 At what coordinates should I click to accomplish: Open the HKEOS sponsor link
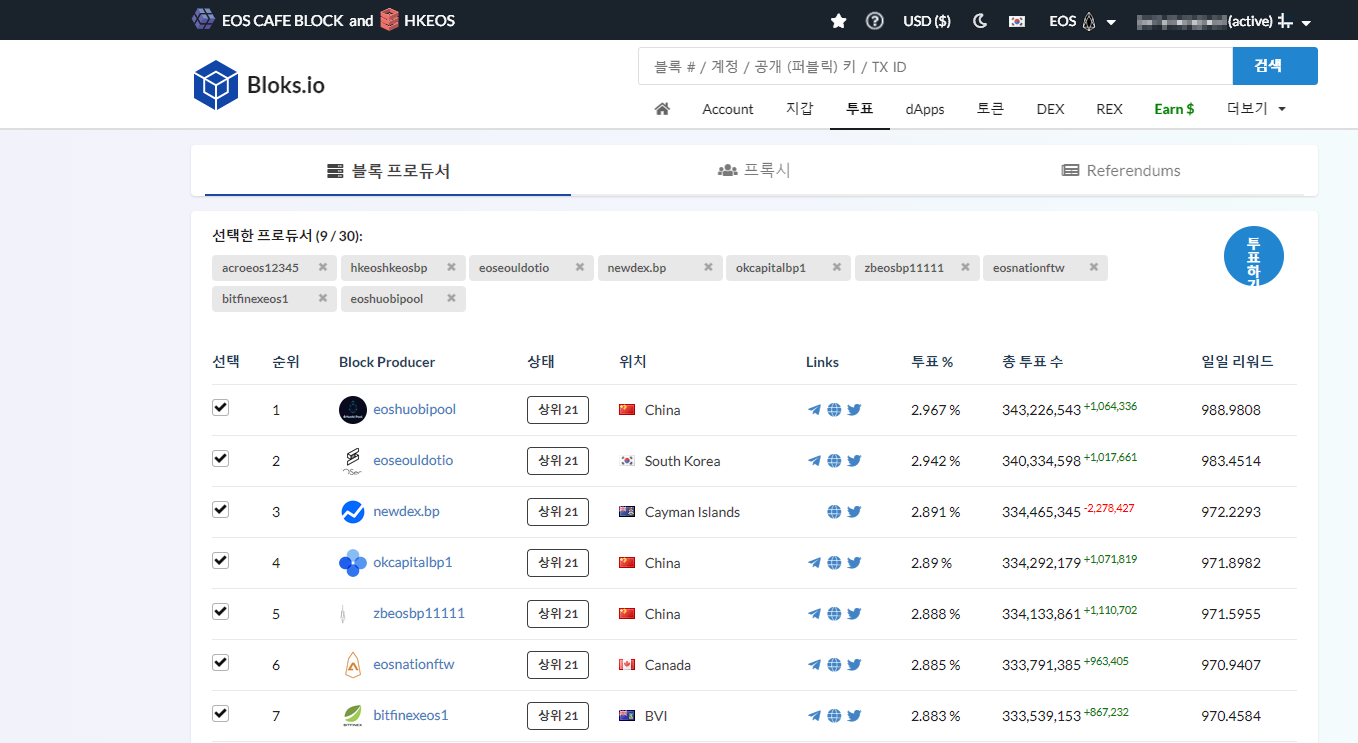point(418,20)
